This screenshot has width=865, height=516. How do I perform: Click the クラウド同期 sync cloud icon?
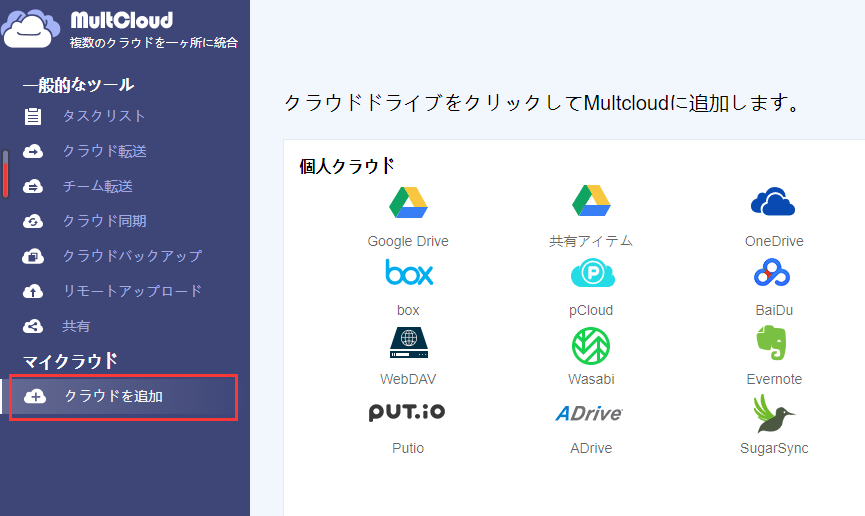[x=33, y=221]
